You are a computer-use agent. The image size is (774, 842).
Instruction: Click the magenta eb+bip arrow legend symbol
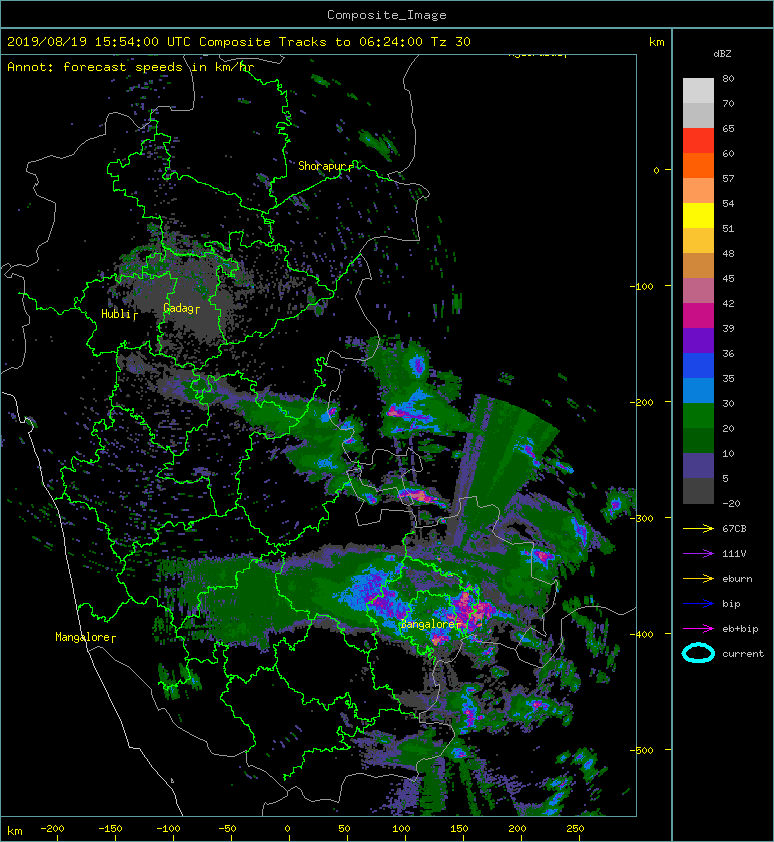[698, 629]
